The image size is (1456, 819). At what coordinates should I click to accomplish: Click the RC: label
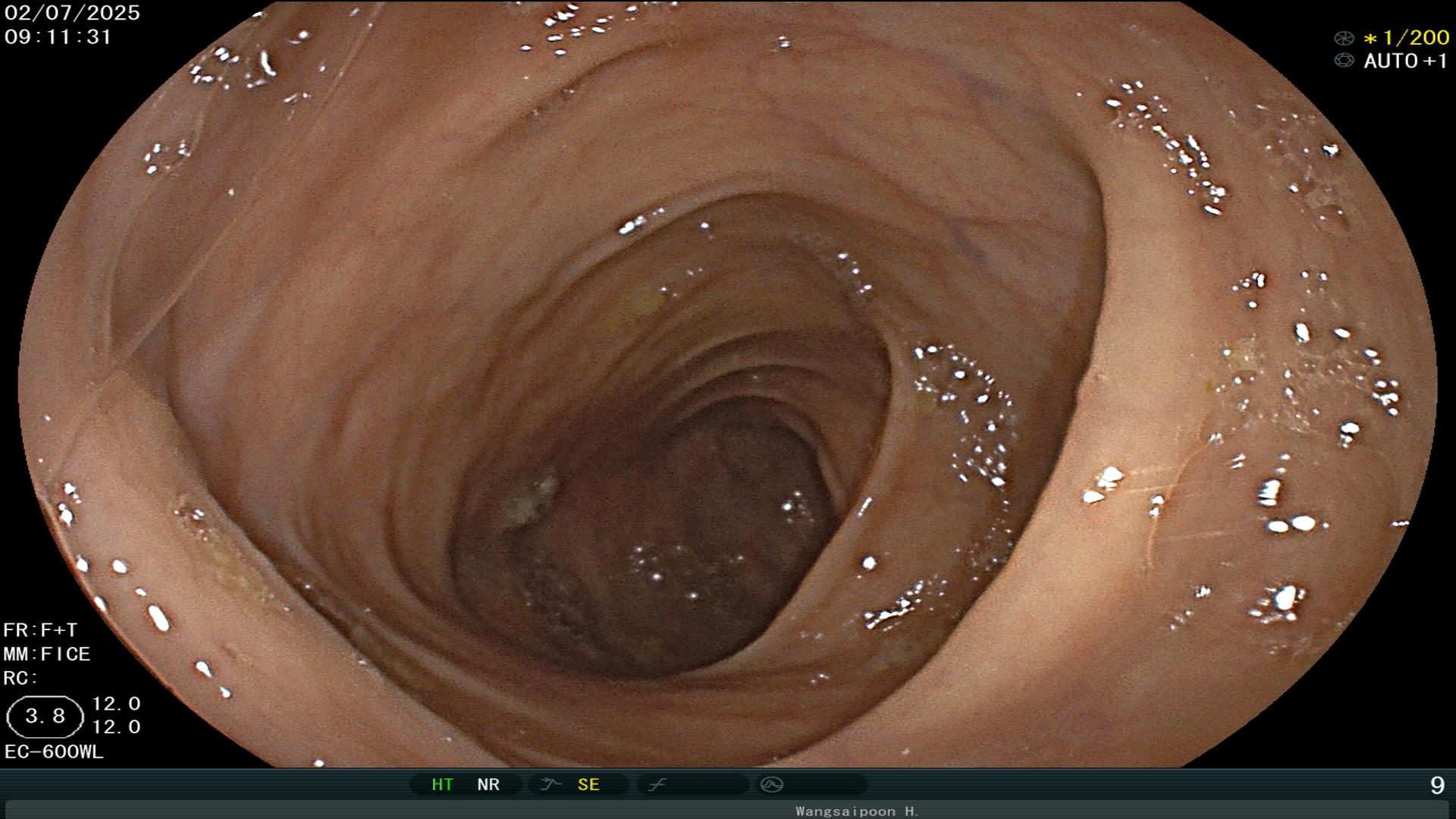coord(20,678)
